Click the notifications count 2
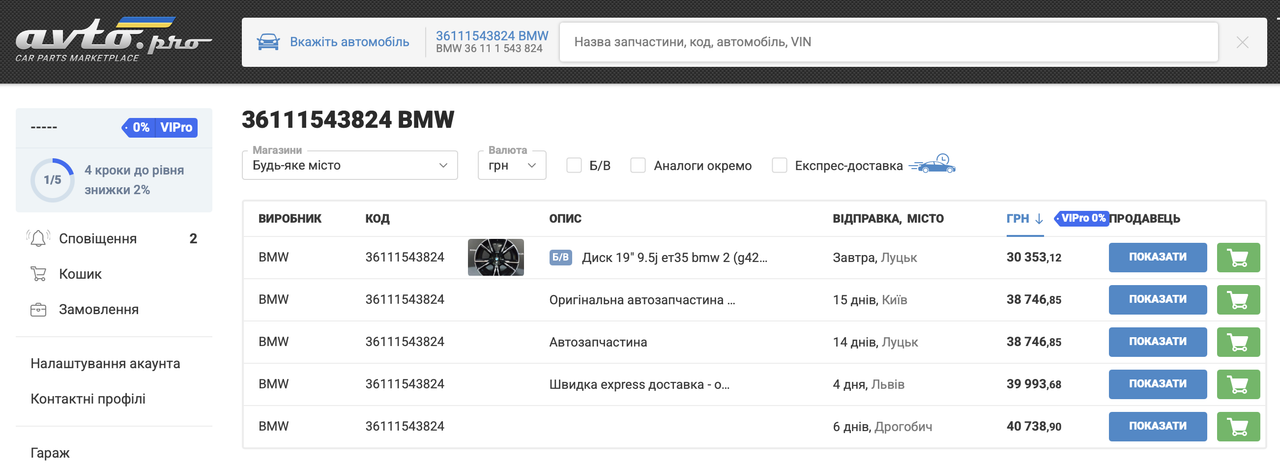This screenshot has width=1280, height=465. click(194, 238)
